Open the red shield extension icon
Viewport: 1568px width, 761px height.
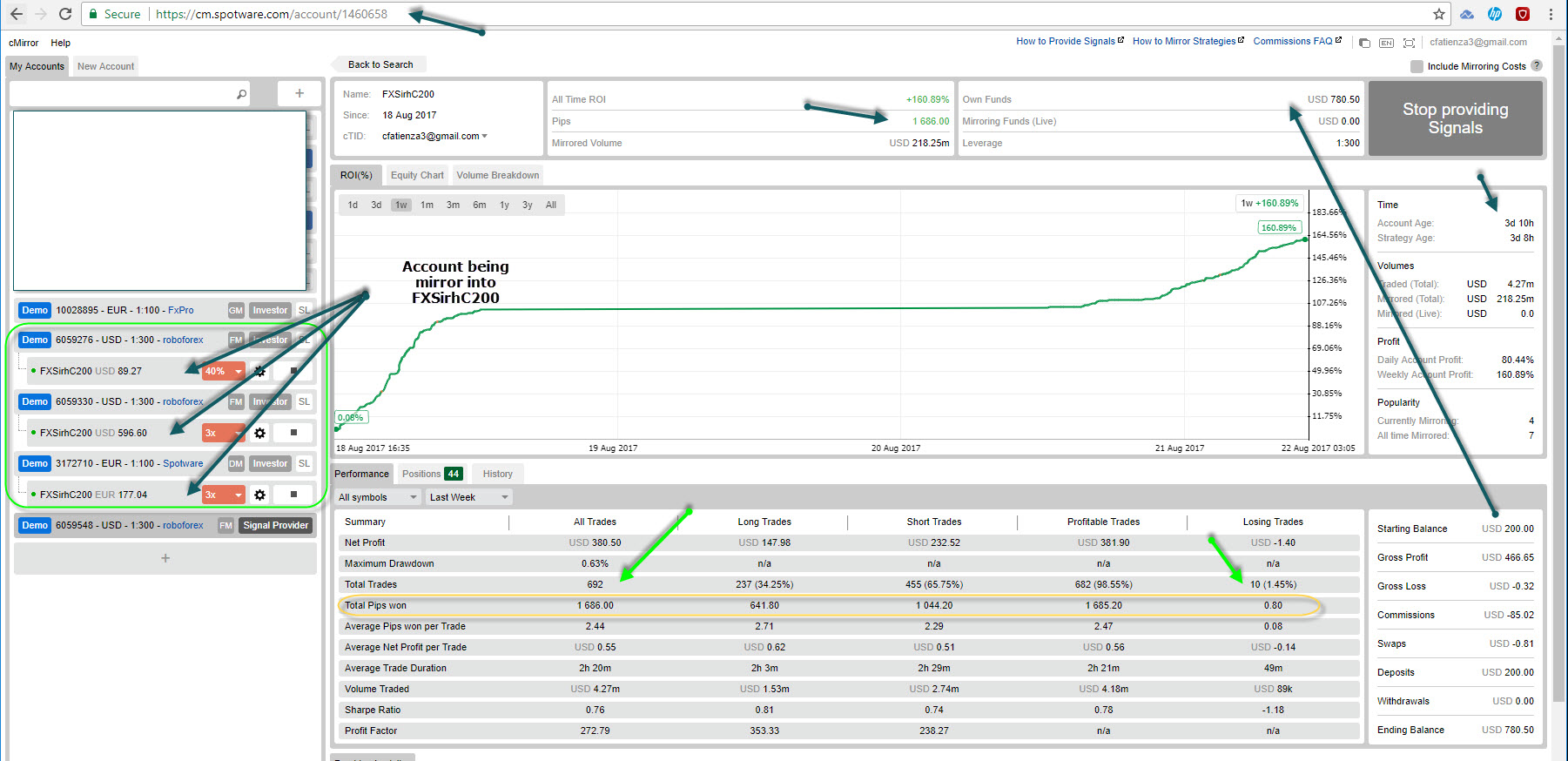coord(1523,14)
